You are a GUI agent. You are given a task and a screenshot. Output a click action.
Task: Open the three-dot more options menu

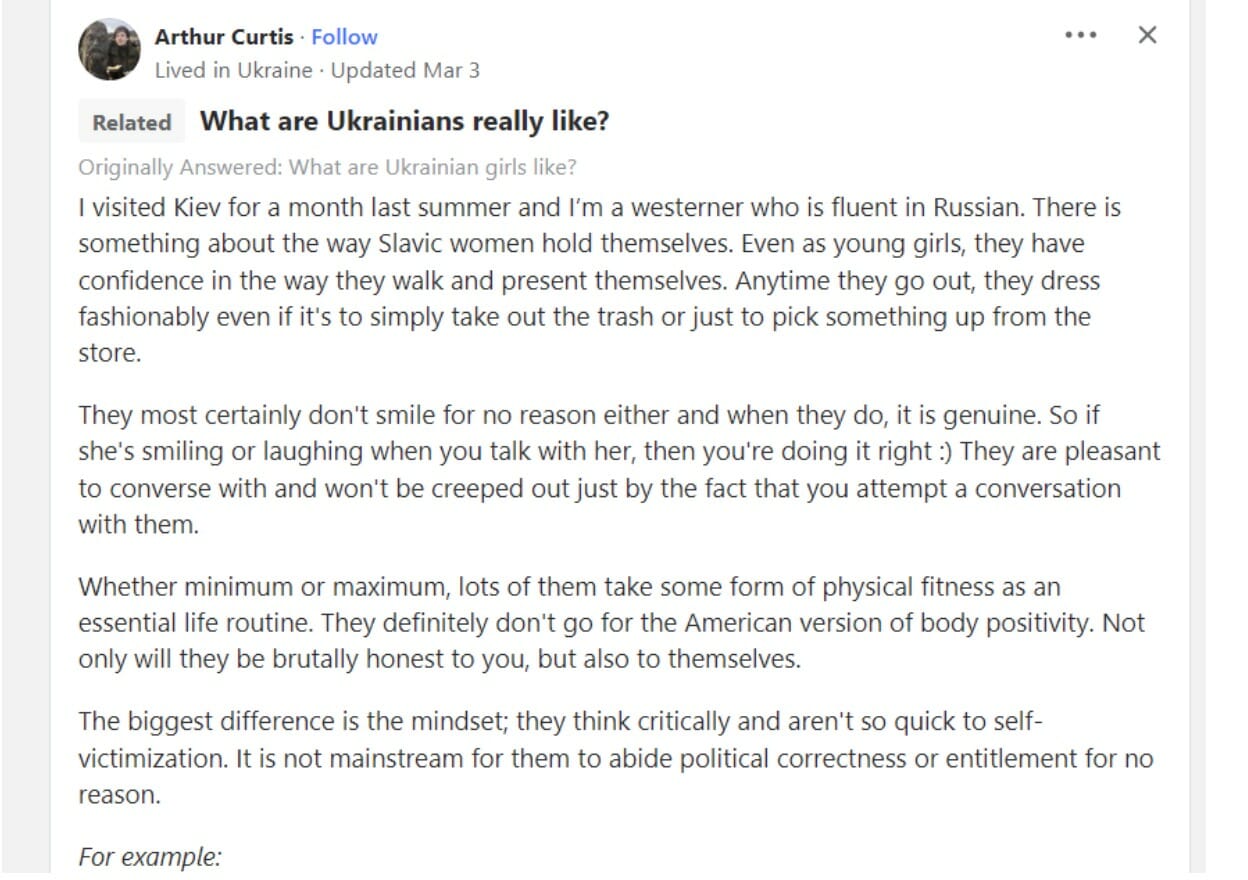1080,35
